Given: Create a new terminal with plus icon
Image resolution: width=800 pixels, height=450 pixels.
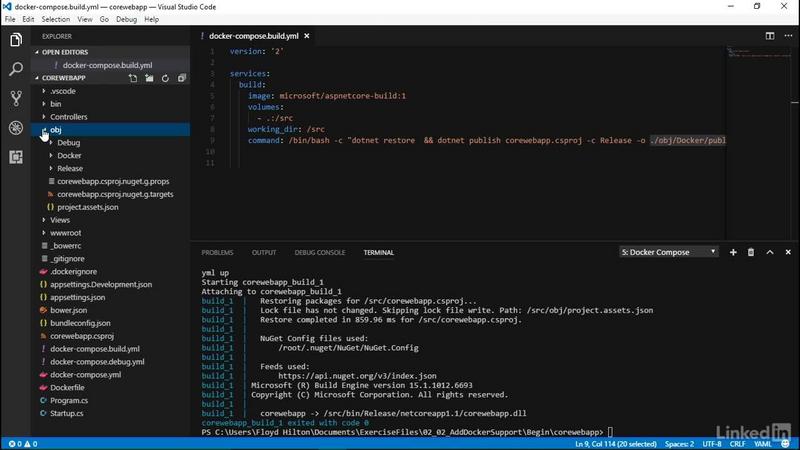Looking at the screenshot, I should [x=733, y=252].
